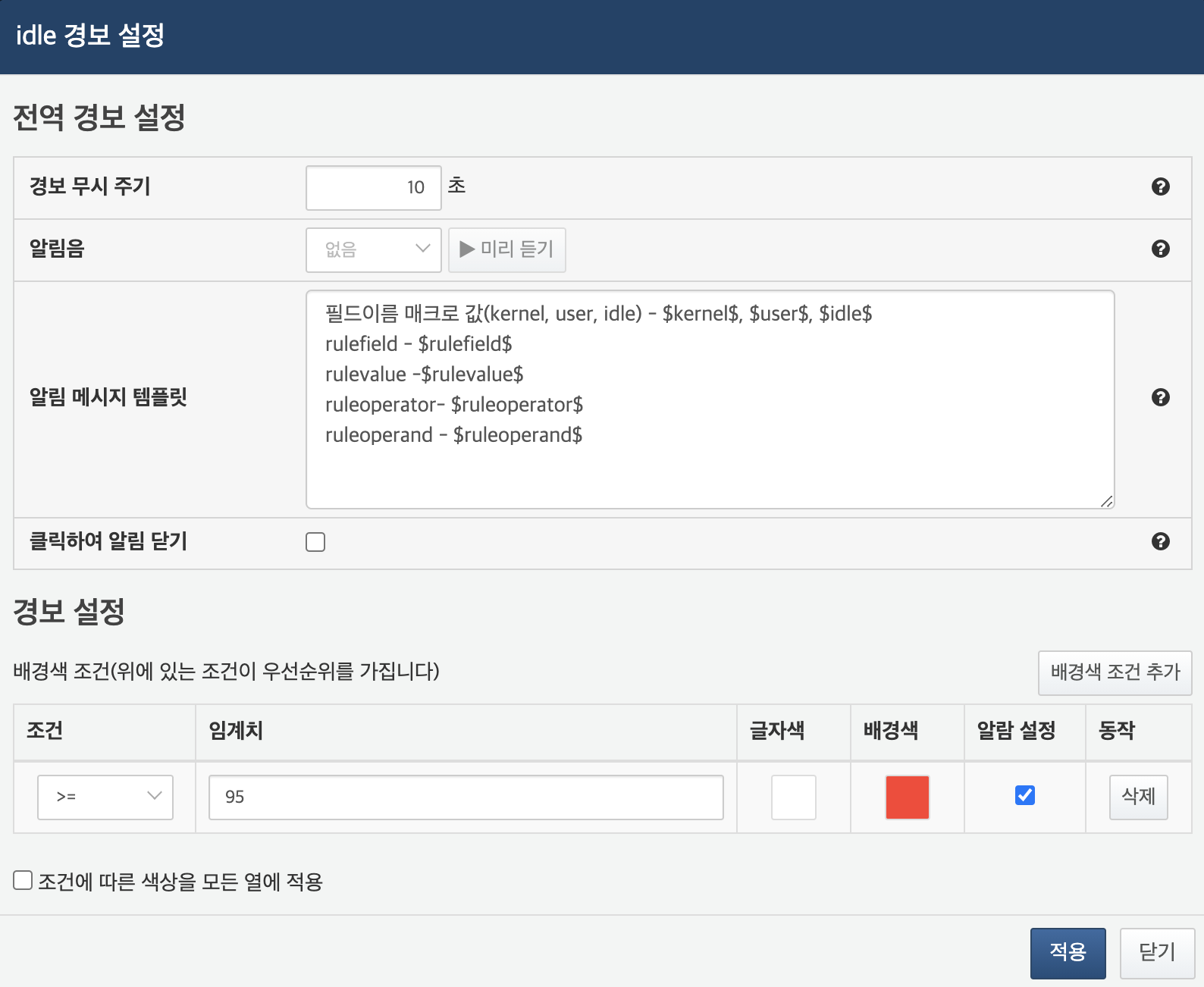Click the 경보 설정 section heading

pyautogui.click(x=69, y=612)
